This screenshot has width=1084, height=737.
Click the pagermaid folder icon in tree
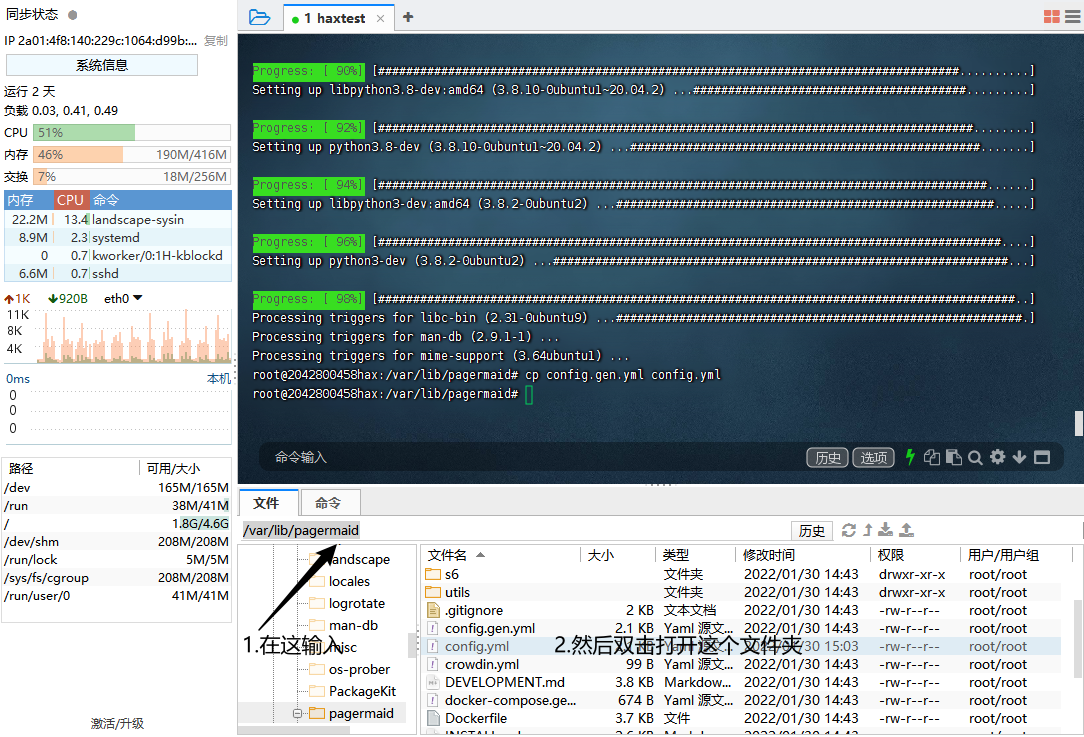(x=317, y=713)
